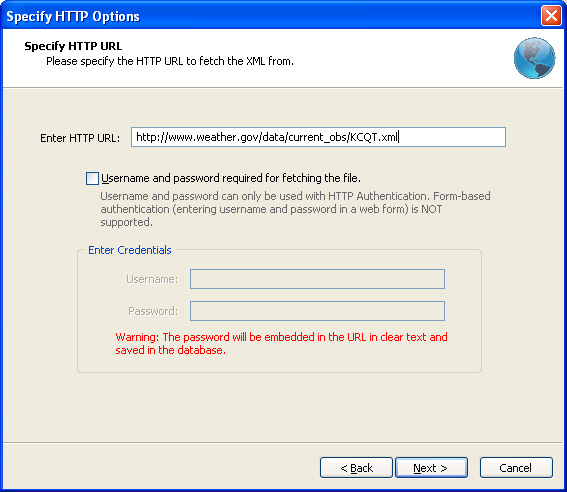This screenshot has width=567, height=492.
Task: Enable username and password required checkbox
Action: tap(92, 178)
